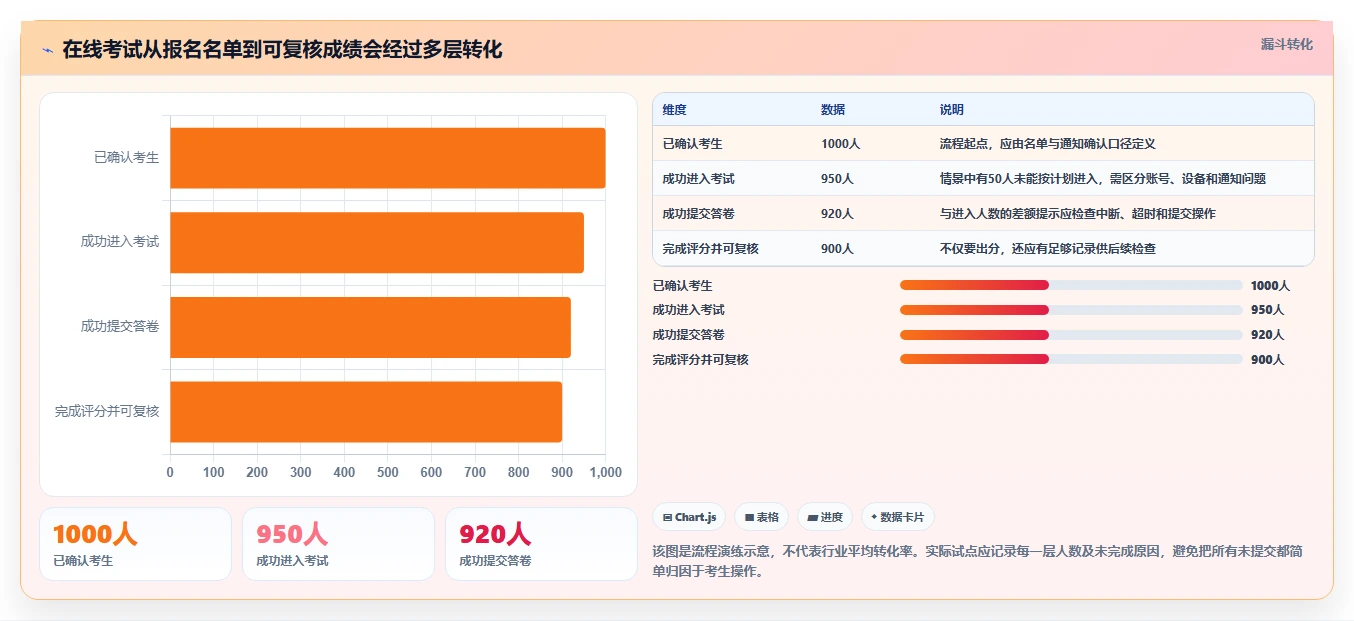Click the 成功进入考试 cell in the table

[x=698, y=179]
